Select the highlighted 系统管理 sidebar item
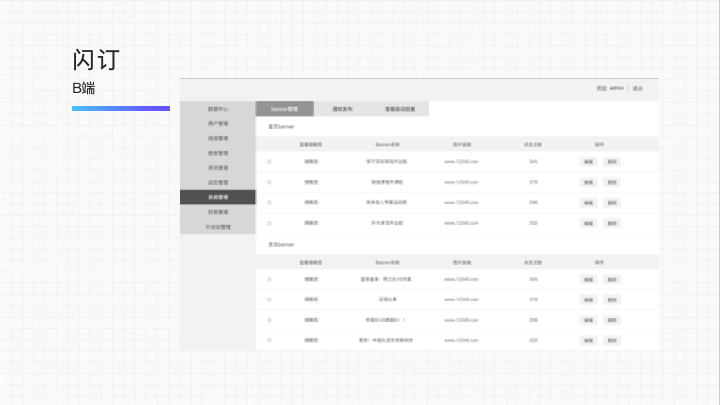 click(218, 197)
